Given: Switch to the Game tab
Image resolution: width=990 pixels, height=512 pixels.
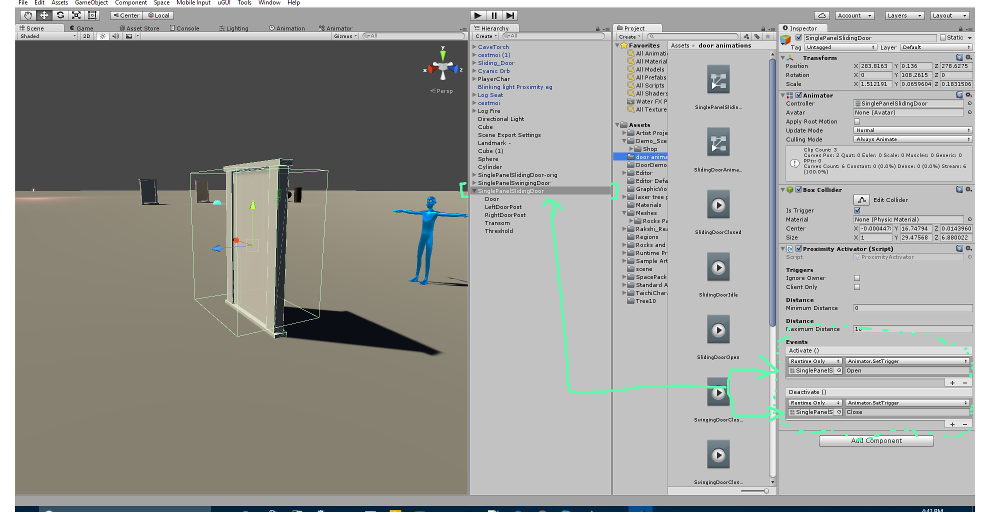Looking at the screenshot, I should tap(81, 28).
